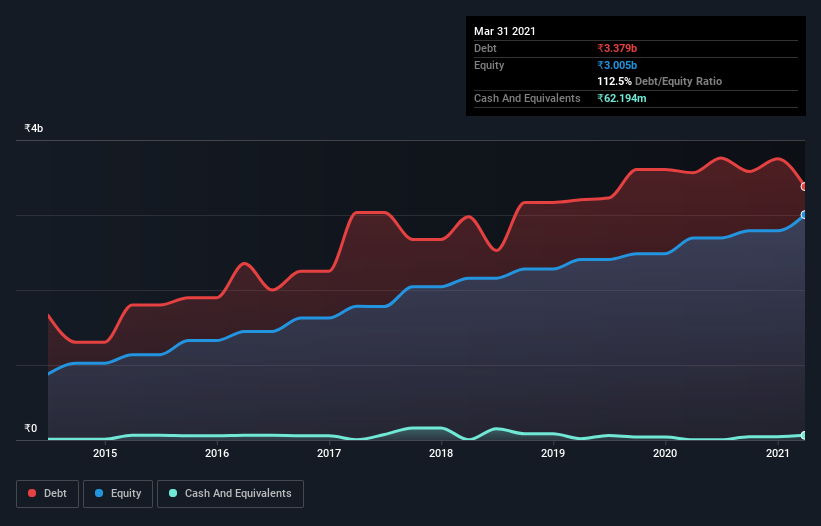Click the ₹62.194m cash value
This screenshot has width=821, height=526.
(622, 98)
